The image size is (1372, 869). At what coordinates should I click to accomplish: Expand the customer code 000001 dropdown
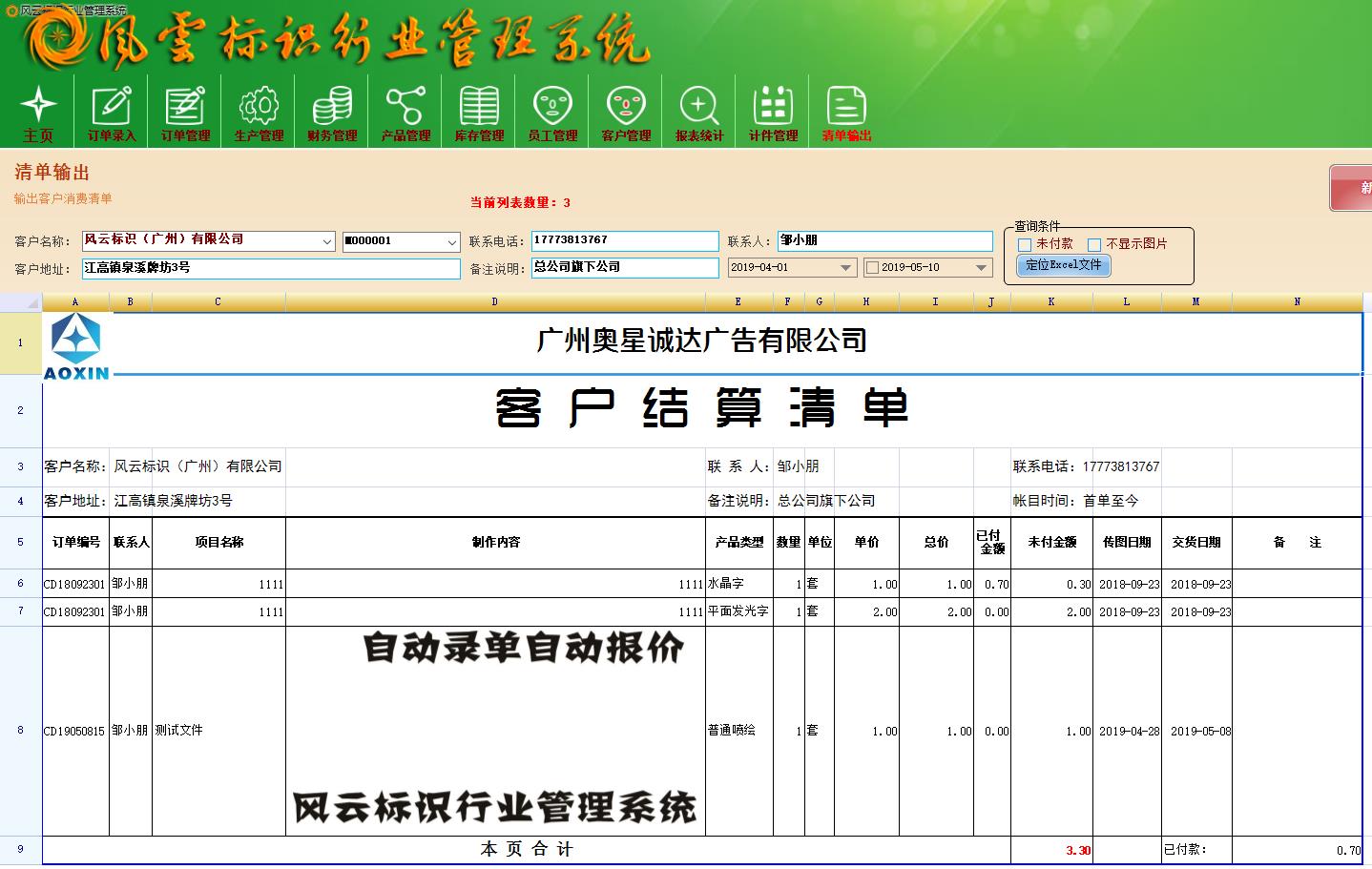tap(452, 242)
